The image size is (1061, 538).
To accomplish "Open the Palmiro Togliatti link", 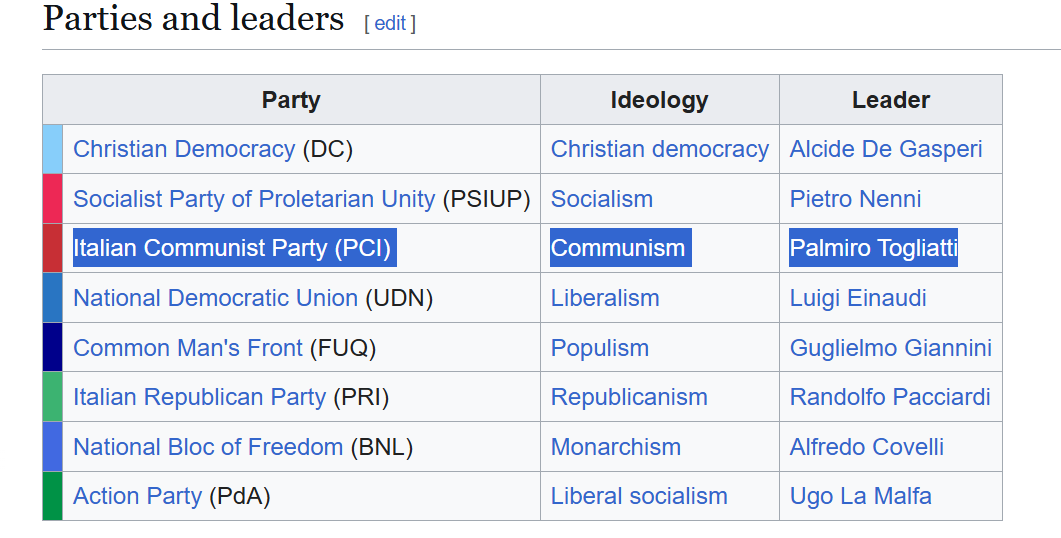I will [874, 248].
